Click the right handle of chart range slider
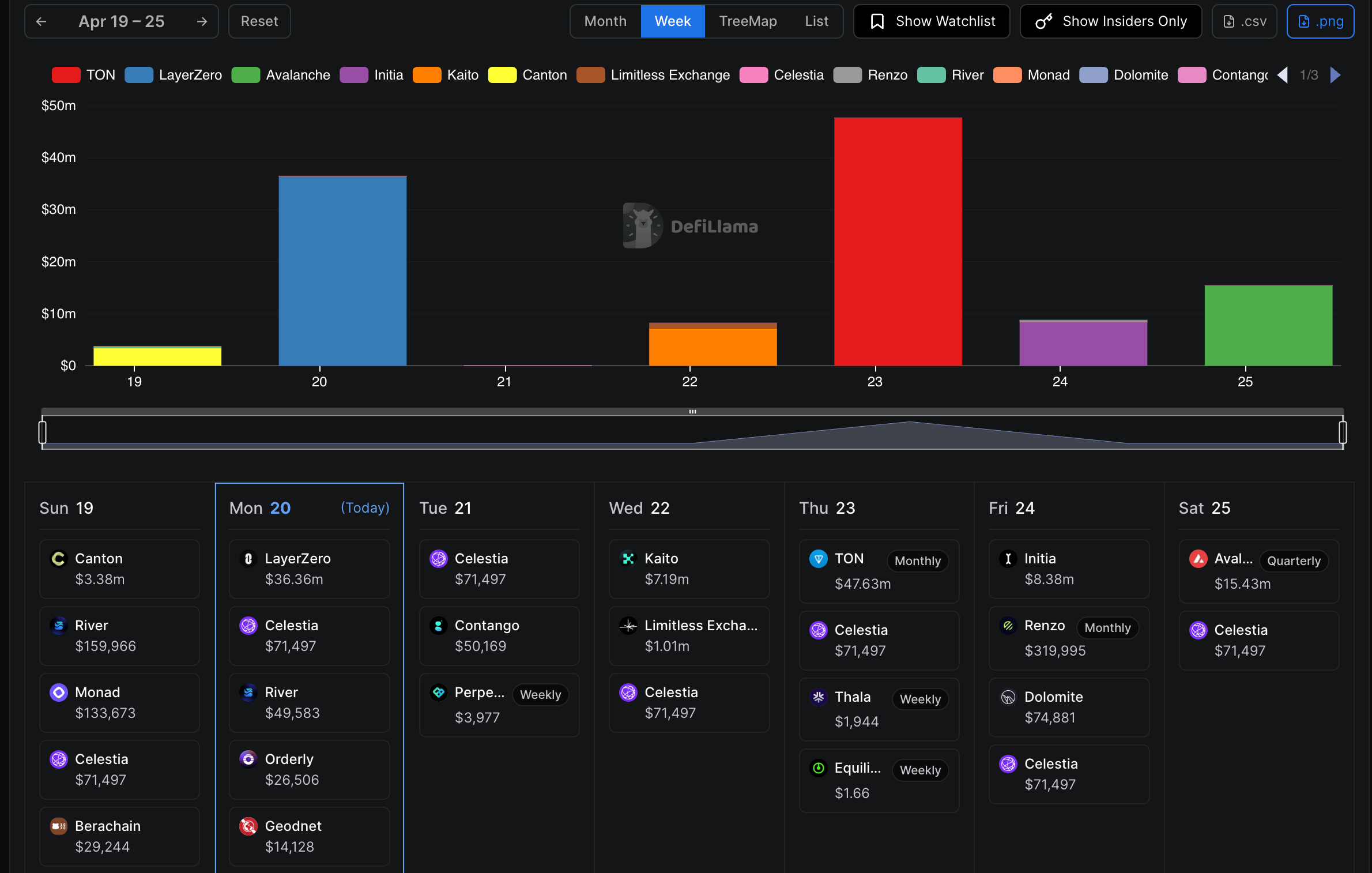The height and width of the screenshot is (873, 1372). (x=1342, y=432)
